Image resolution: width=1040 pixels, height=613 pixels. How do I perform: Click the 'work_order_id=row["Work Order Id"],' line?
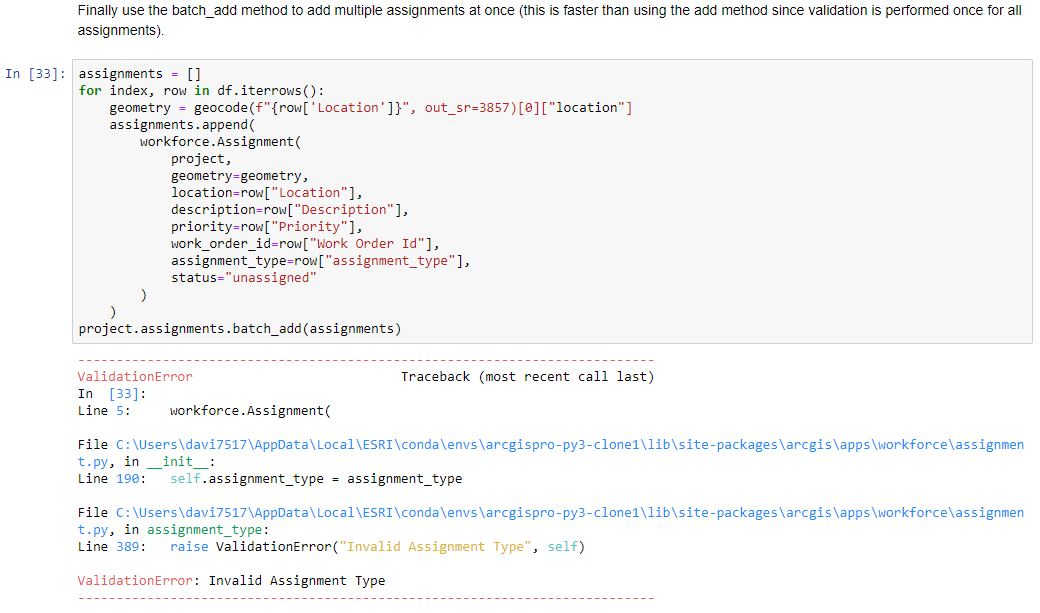(305, 243)
